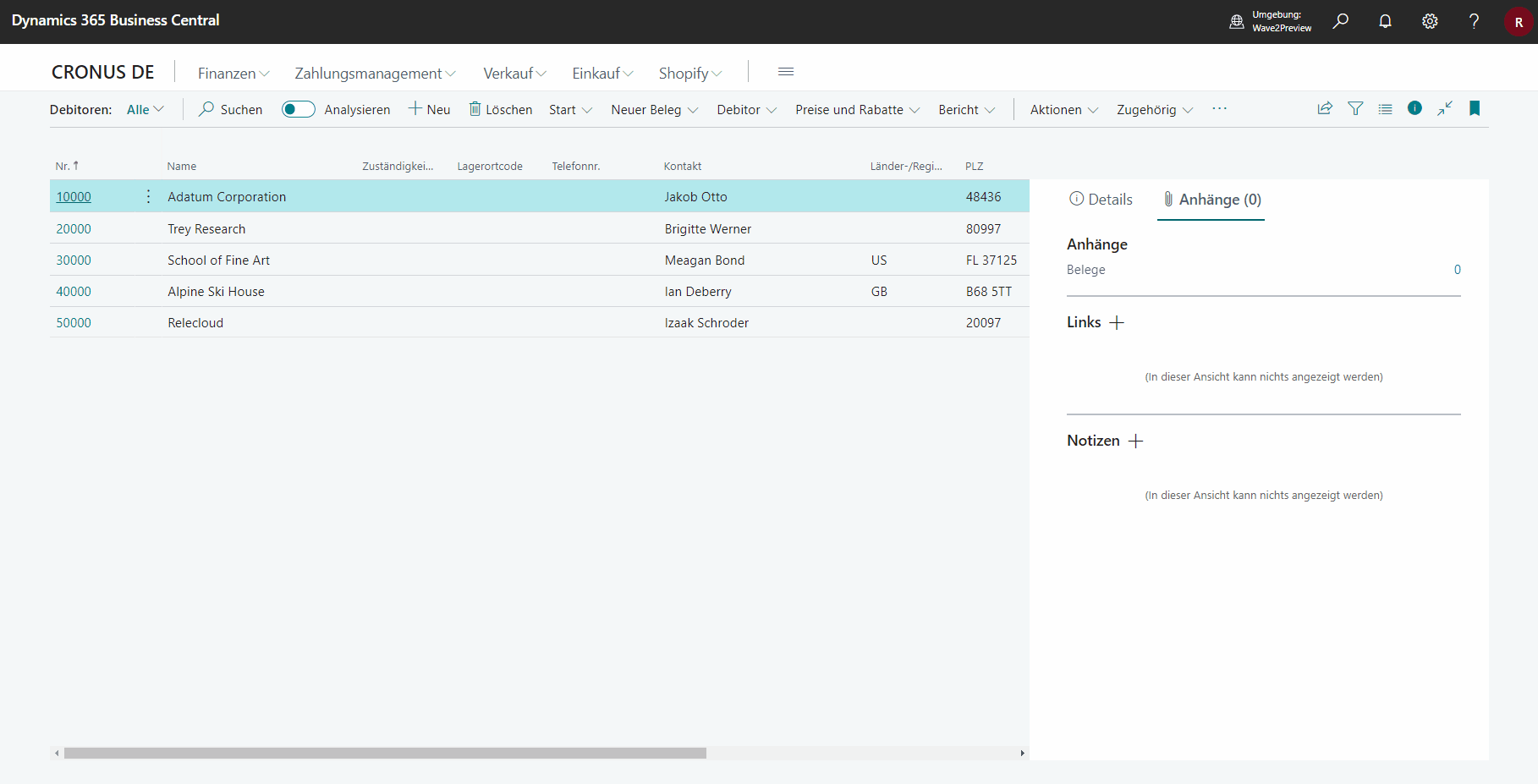Screen dimensions: 1538x784
Task: Expand the Zugehörig menu
Action: 1155,109
